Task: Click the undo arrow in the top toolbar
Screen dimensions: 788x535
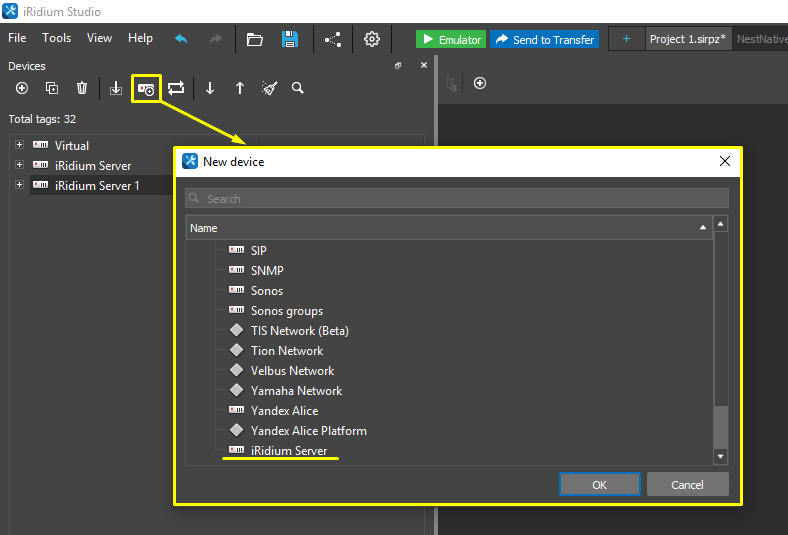Action: pos(181,39)
